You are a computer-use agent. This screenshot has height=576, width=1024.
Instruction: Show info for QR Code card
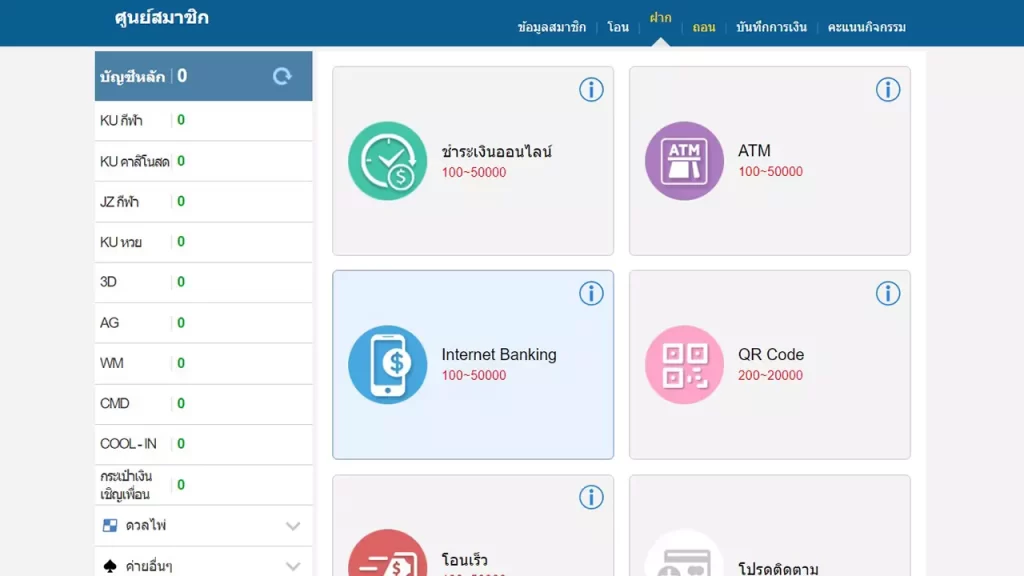(x=888, y=293)
